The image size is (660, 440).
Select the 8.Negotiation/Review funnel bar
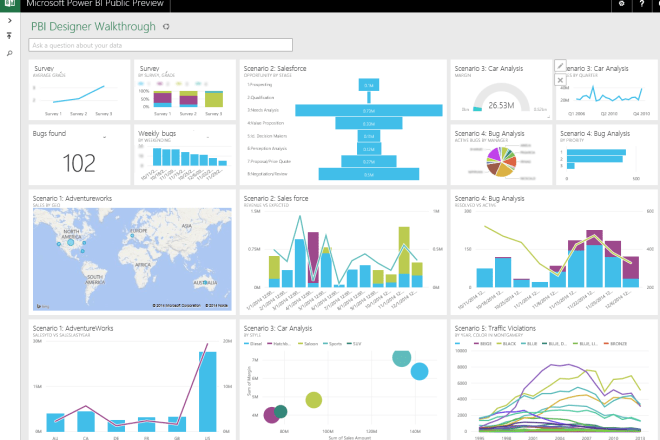369,174
